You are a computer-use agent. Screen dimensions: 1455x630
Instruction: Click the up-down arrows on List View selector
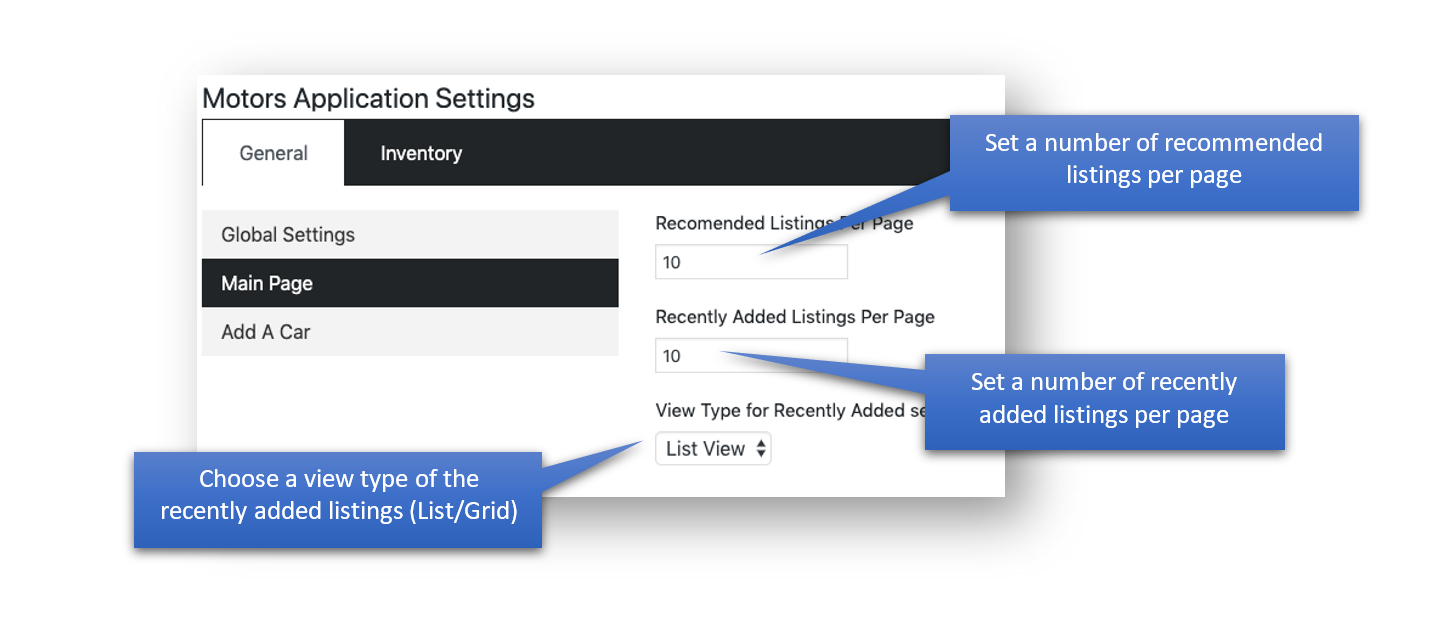tap(761, 449)
